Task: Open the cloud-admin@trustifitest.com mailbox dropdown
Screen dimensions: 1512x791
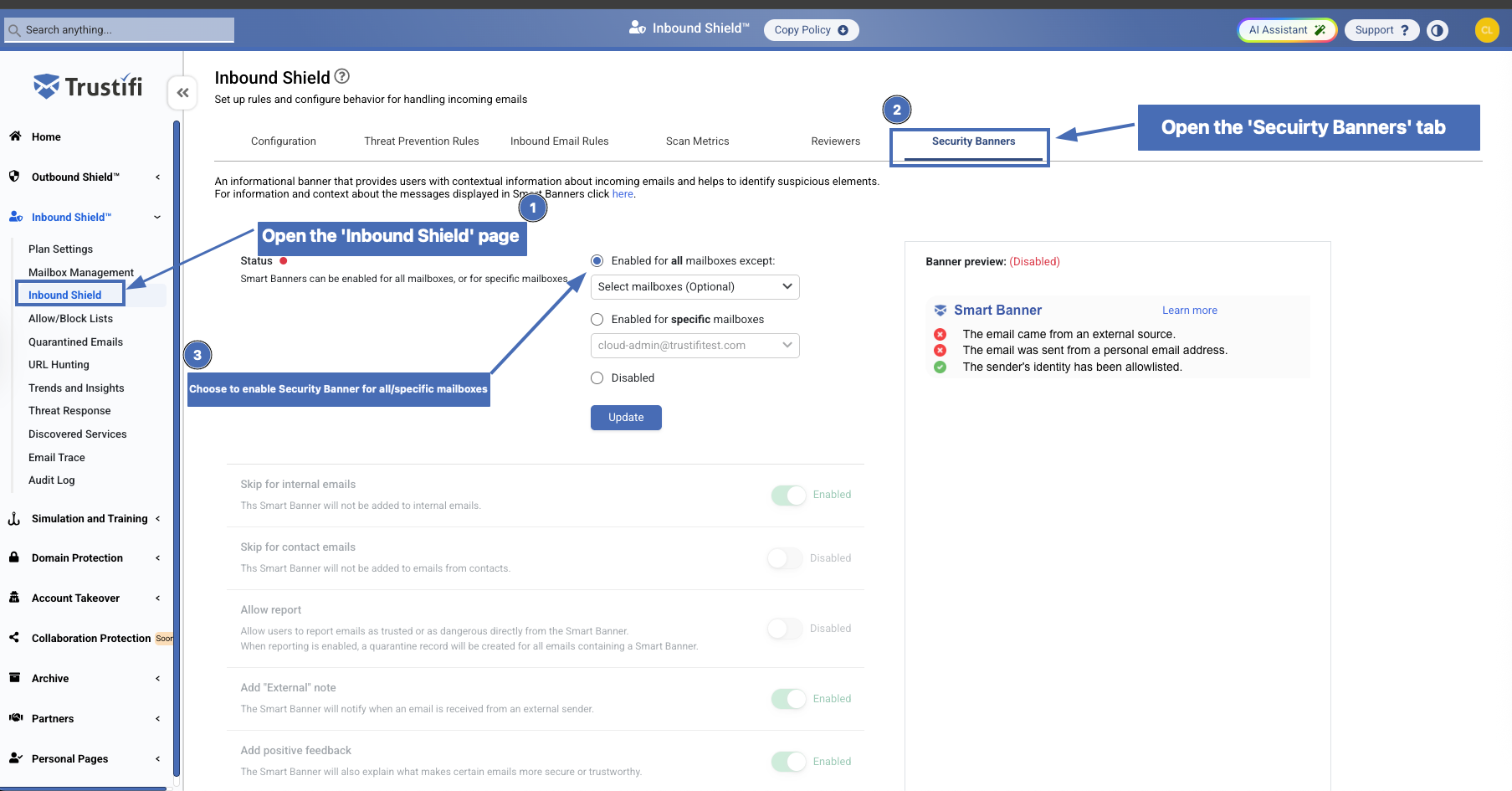Action: tap(695, 346)
